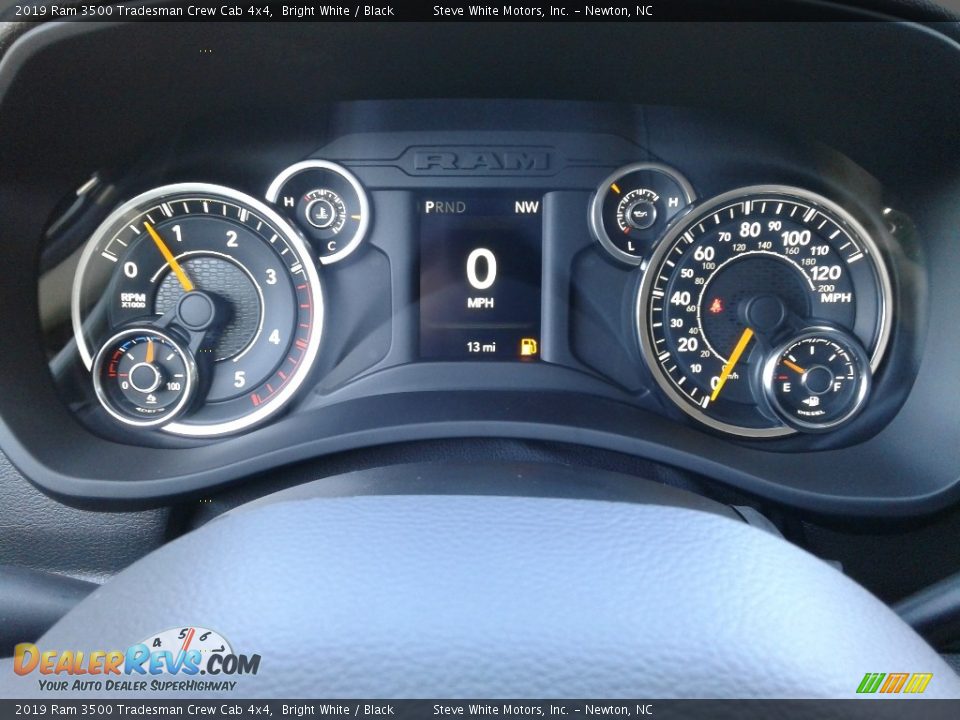Image resolution: width=960 pixels, height=720 pixels.
Task: Click the DealerRevs.com logo
Action: pyautogui.click(x=136, y=661)
